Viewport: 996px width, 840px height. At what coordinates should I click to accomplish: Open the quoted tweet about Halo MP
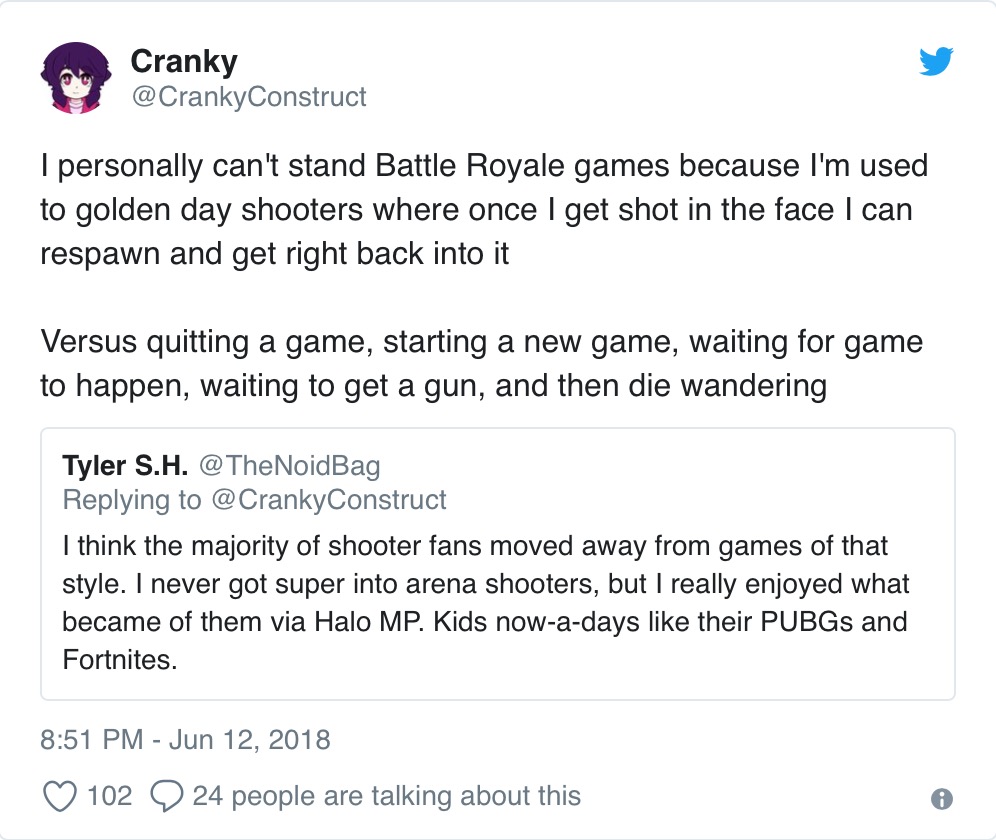click(x=498, y=564)
